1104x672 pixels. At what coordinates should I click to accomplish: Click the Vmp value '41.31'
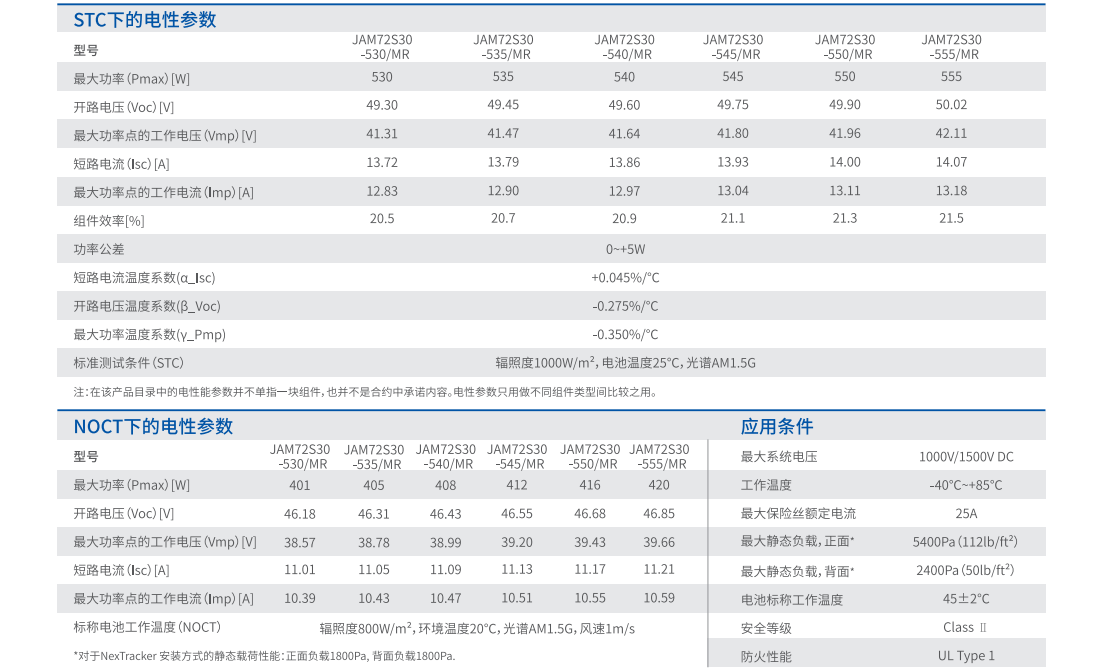point(382,134)
